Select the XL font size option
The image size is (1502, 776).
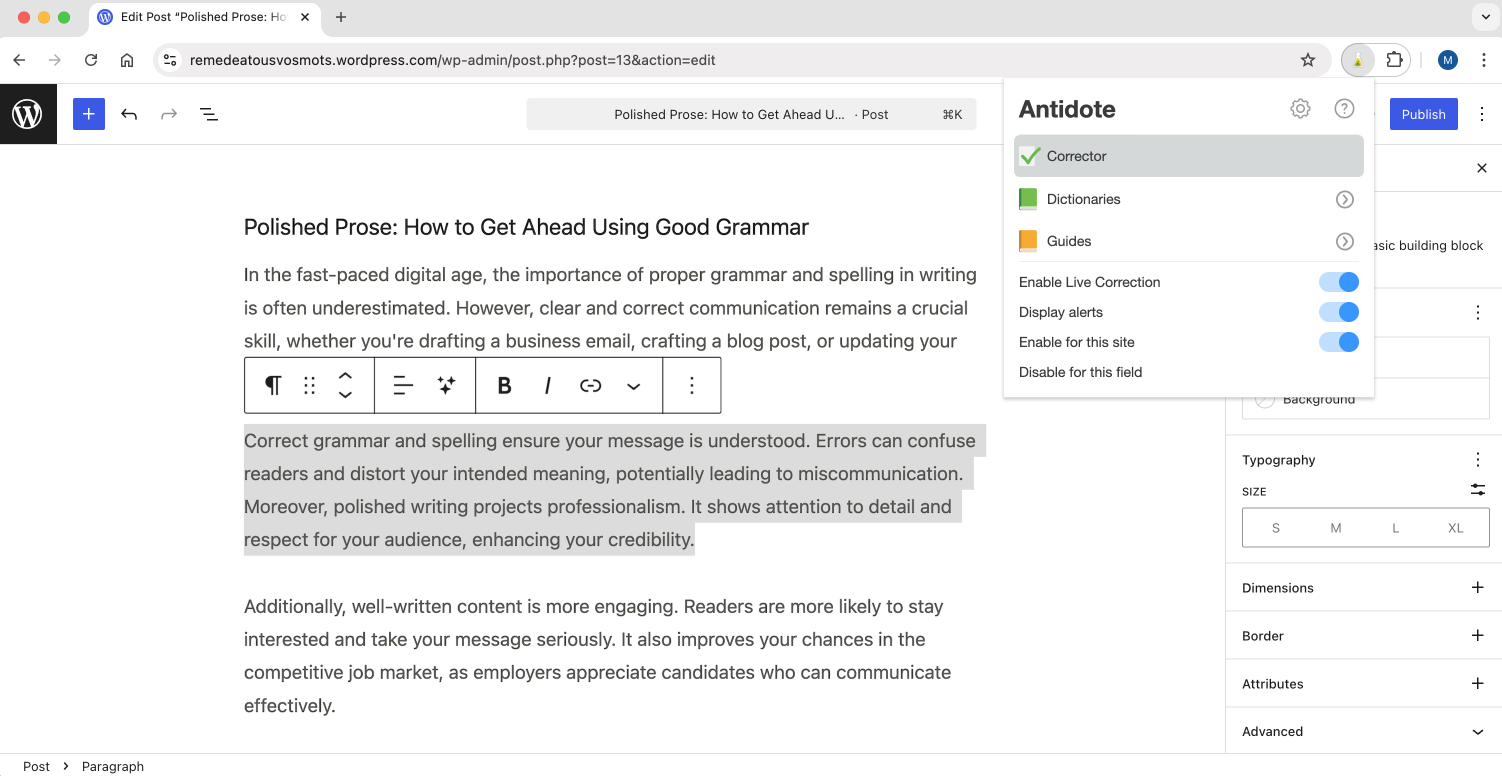(x=1455, y=528)
